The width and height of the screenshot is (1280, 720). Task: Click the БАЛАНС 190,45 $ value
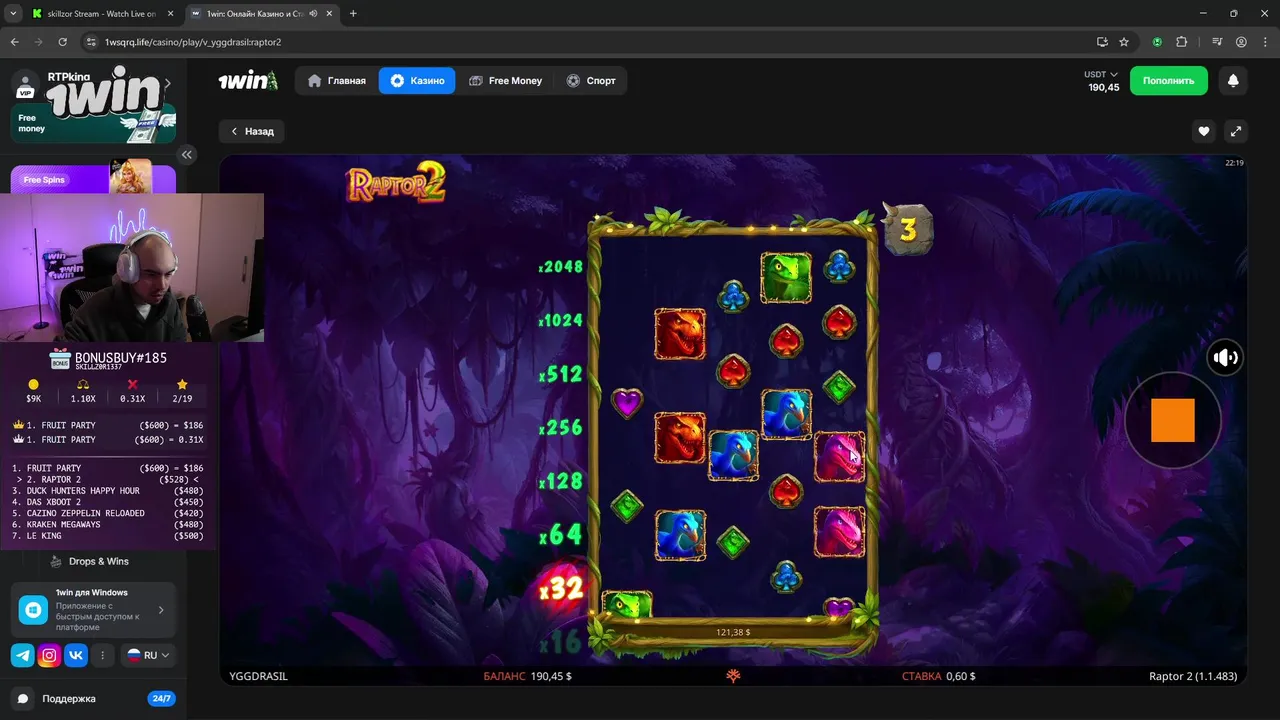(527, 677)
